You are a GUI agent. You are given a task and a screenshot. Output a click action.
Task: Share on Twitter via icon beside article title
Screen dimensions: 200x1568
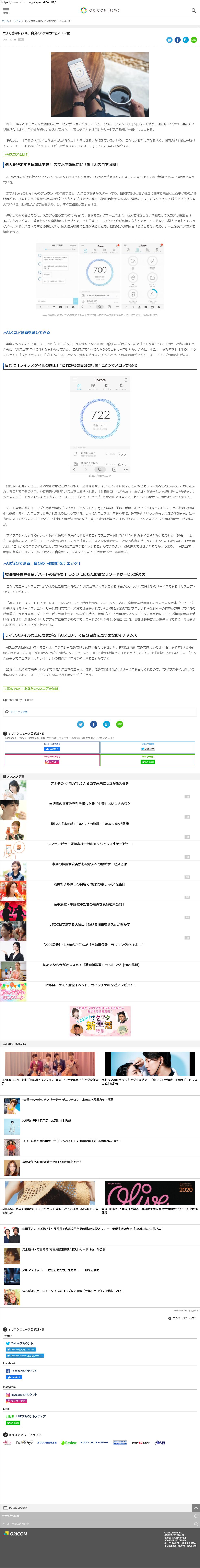point(169,40)
